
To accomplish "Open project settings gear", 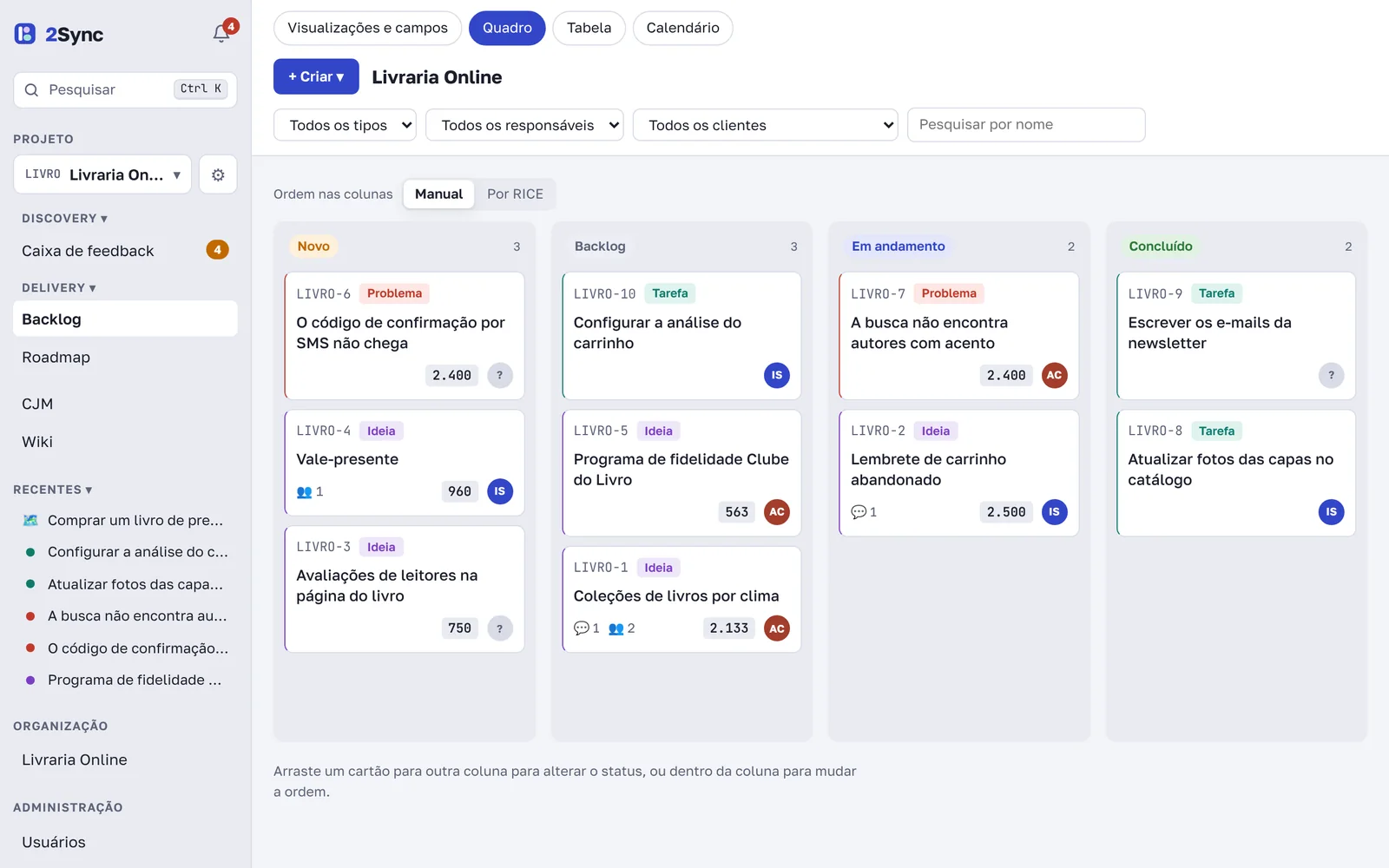I will pyautogui.click(x=218, y=174).
